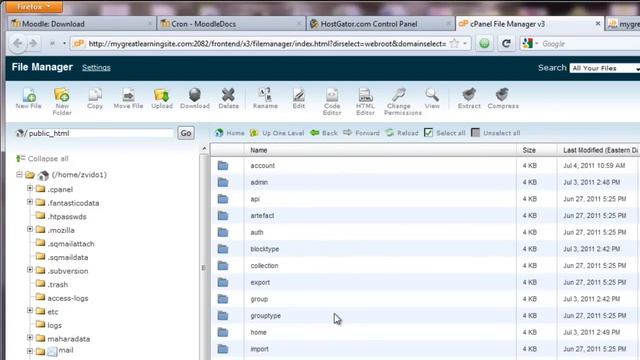The height and width of the screenshot is (360, 640).
Task: Click the Back navigation arrow
Action: [324, 133]
